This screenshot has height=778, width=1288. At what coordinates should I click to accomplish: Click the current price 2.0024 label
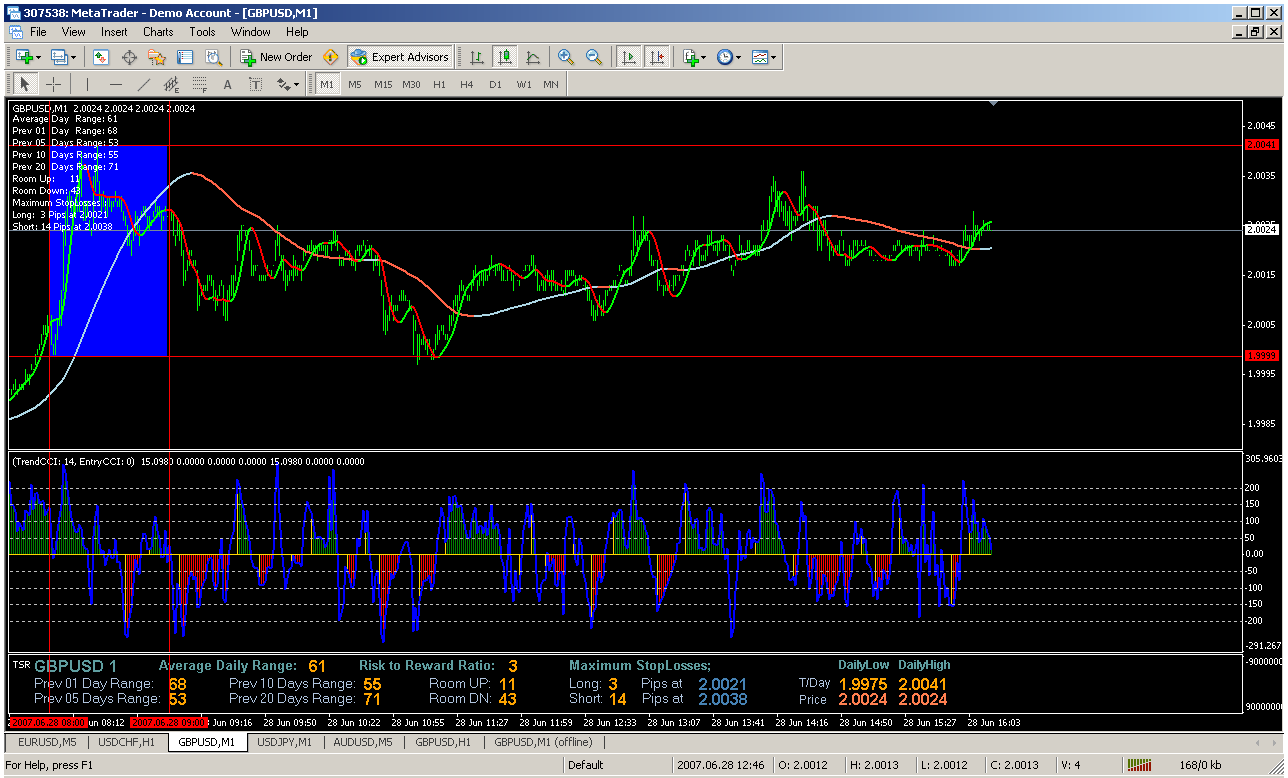click(x=1262, y=230)
